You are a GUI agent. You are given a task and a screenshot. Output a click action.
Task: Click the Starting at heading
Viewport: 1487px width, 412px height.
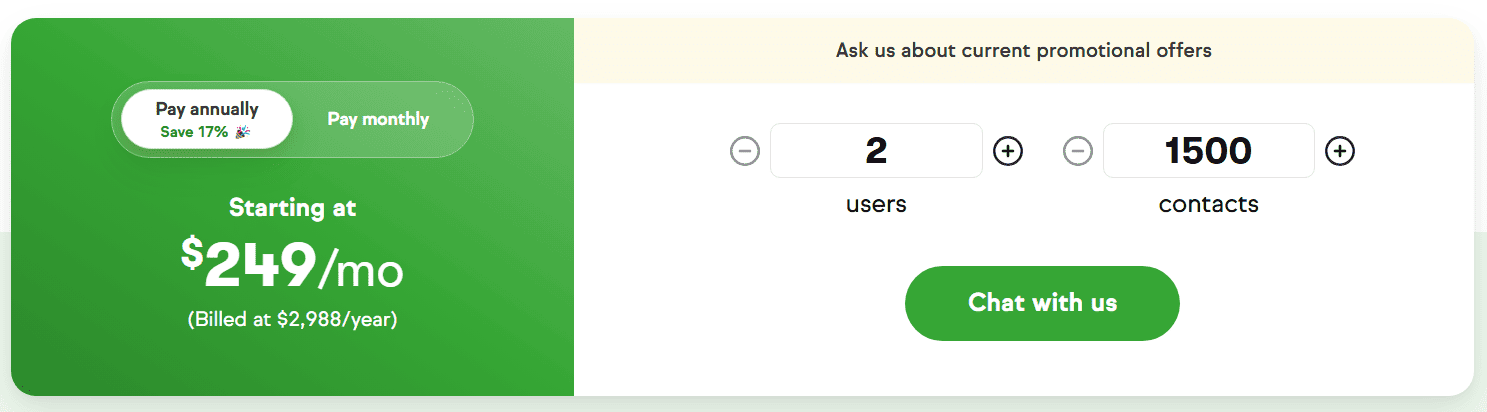tap(292, 208)
